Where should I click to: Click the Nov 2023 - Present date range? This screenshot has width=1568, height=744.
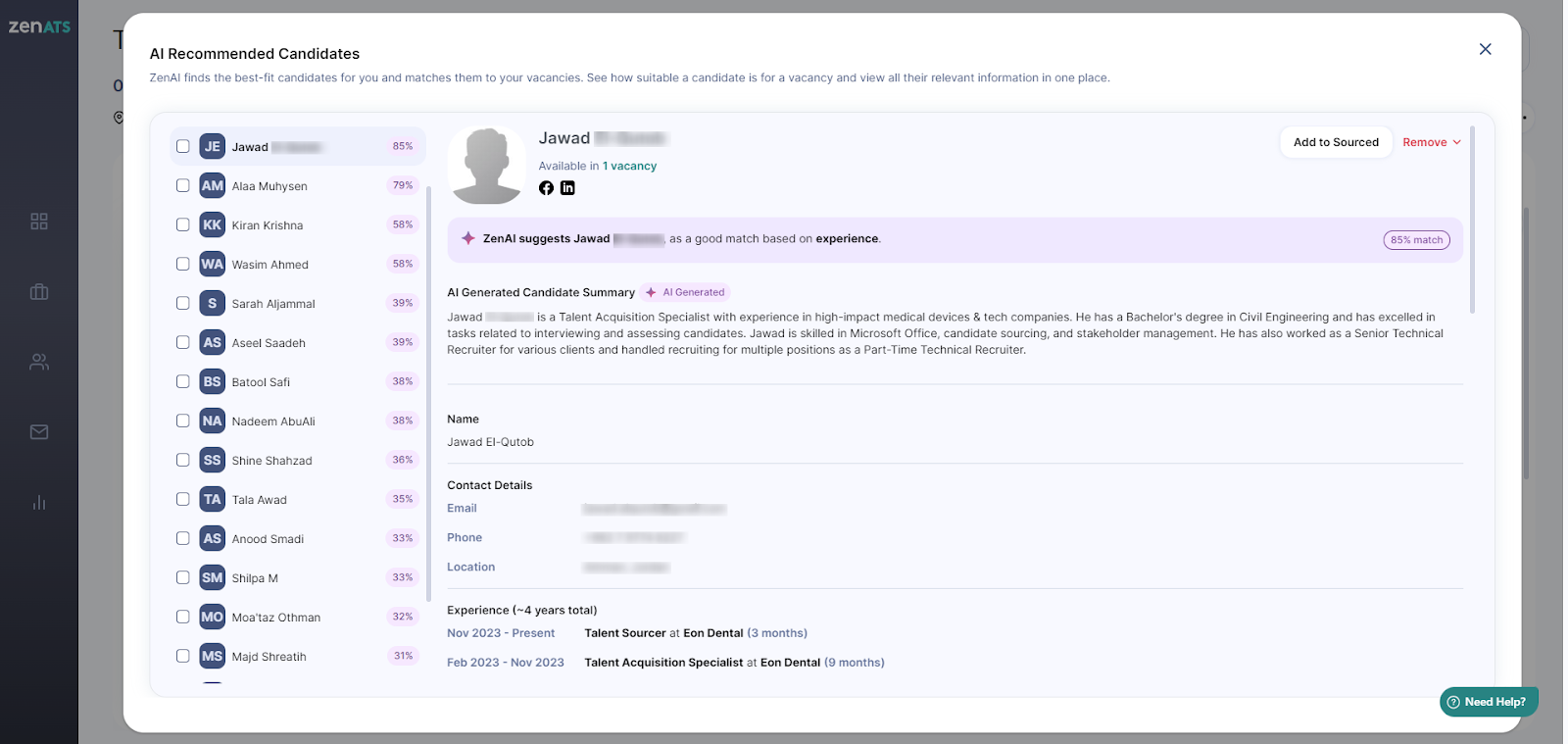(501, 633)
